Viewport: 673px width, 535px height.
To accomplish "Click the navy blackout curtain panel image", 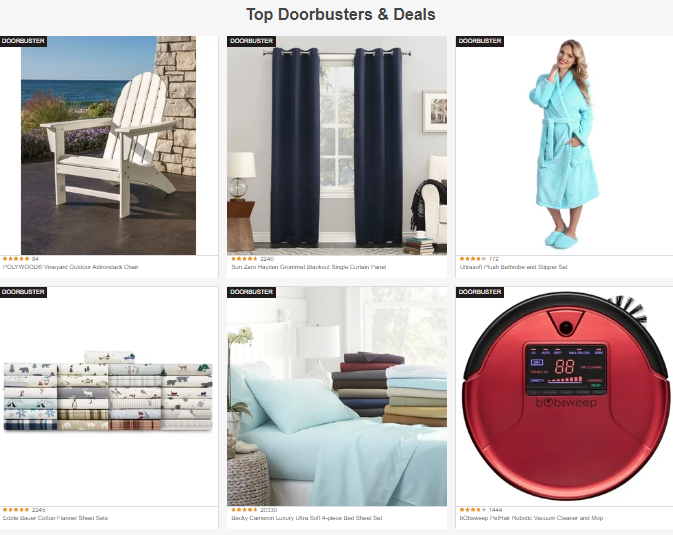I will point(337,146).
